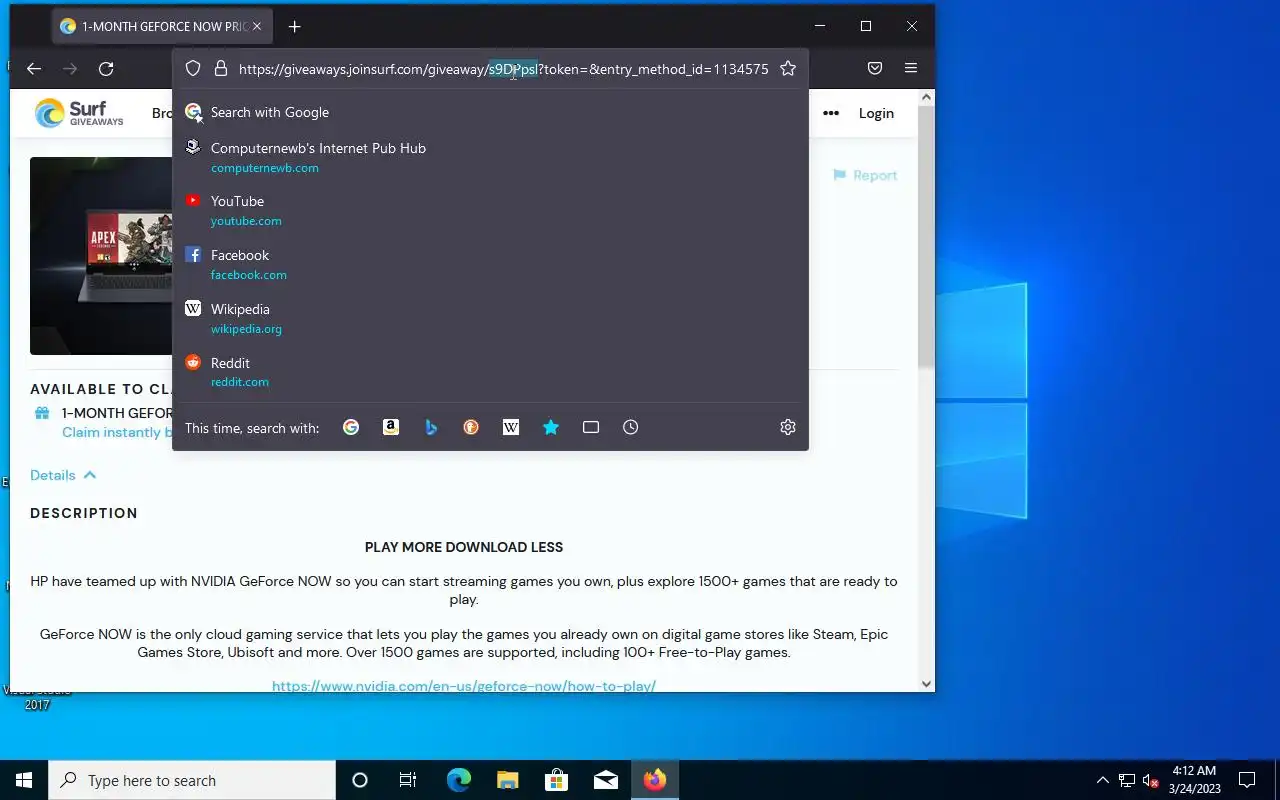Go back to the previous page
Viewport: 1280px width, 800px height.
coord(34,68)
